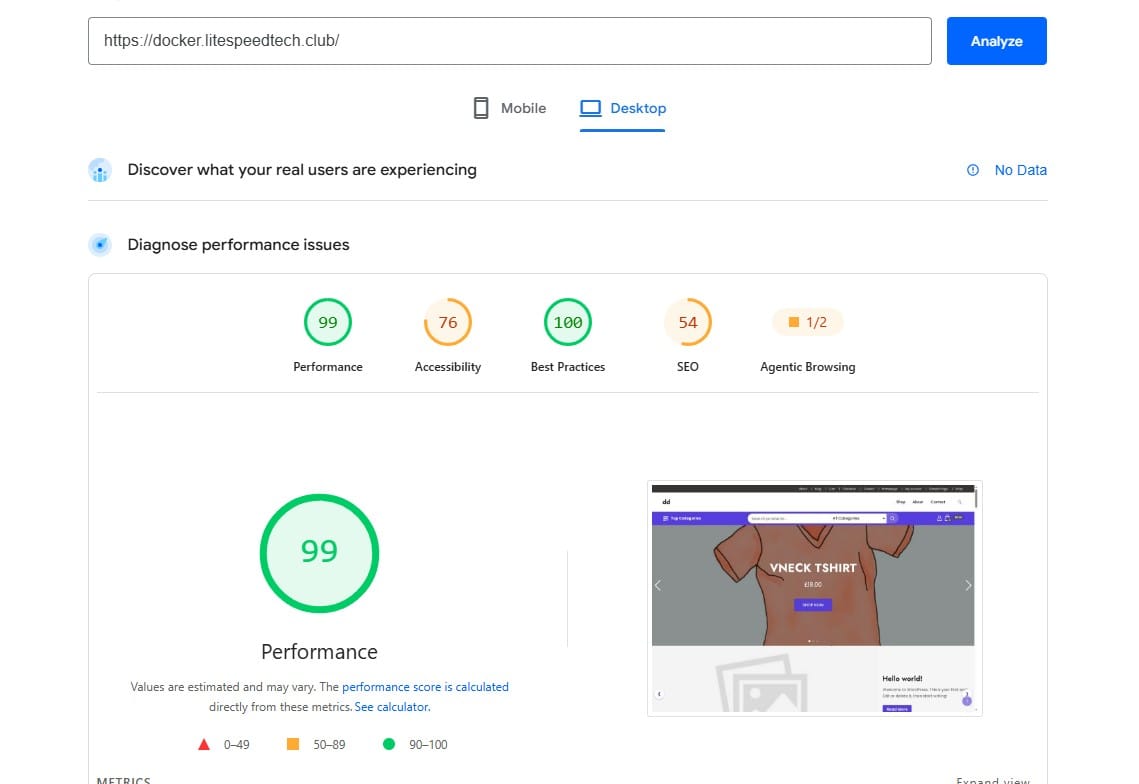Jump to the Accessibility score gauge 76

coord(447,322)
